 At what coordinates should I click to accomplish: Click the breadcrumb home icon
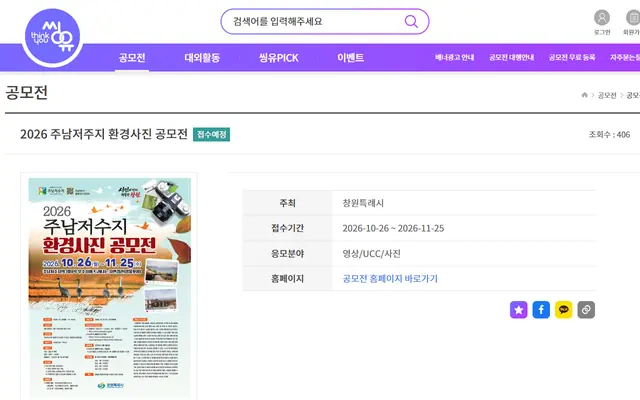[584, 95]
